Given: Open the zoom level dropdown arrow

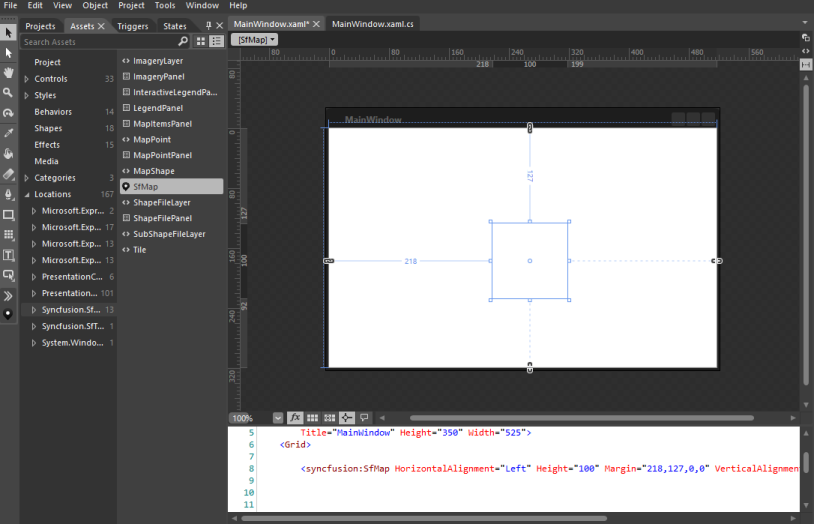Looking at the screenshot, I should point(278,418).
